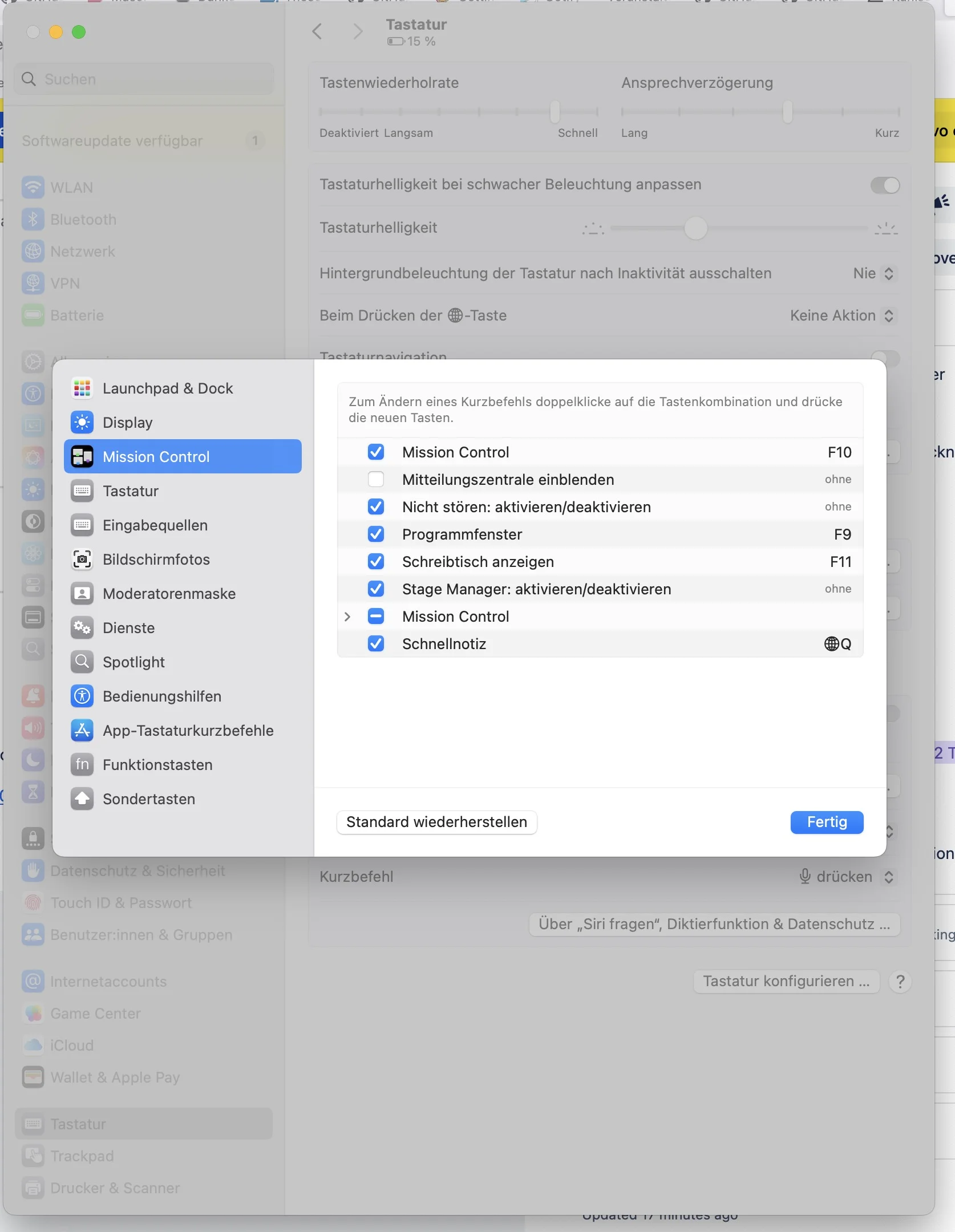Toggle the mixed-state Mission Control group checkbox

pyautogui.click(x=376, y=617)
